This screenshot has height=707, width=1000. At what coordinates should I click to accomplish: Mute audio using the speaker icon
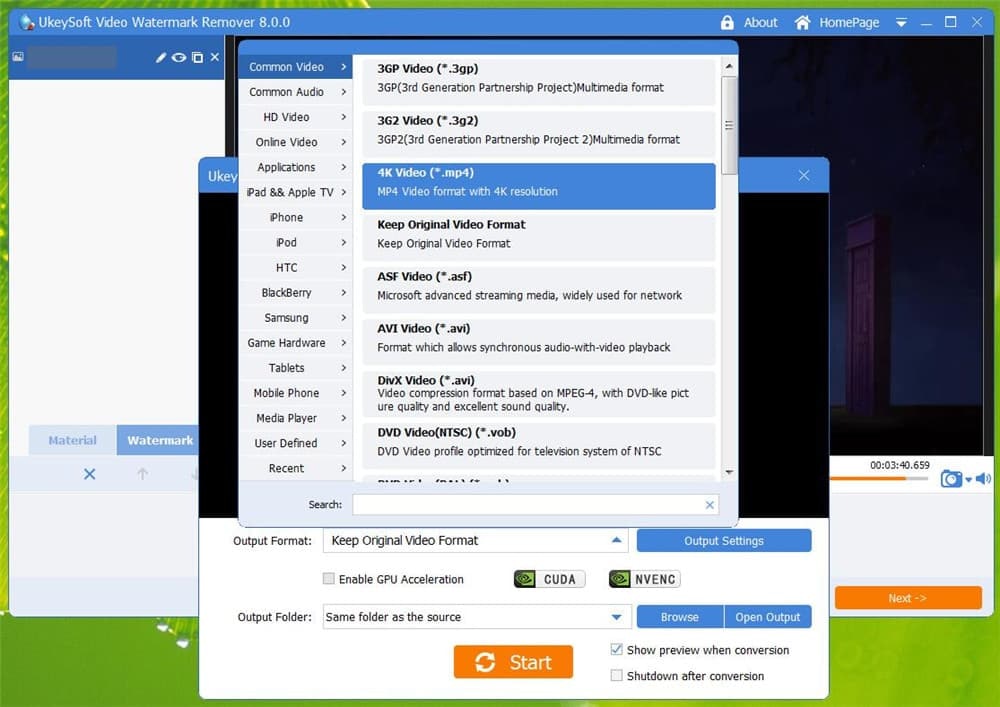point(983,479)
